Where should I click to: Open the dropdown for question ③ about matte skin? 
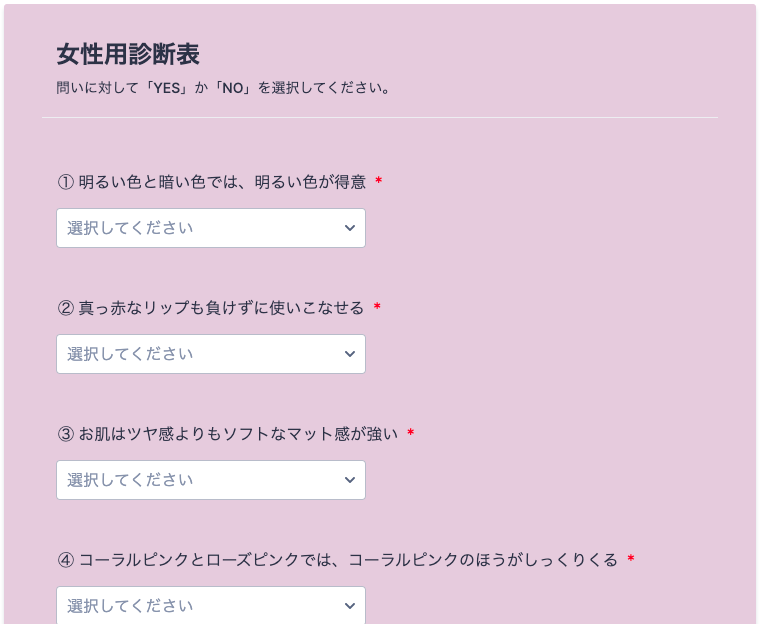210,480
